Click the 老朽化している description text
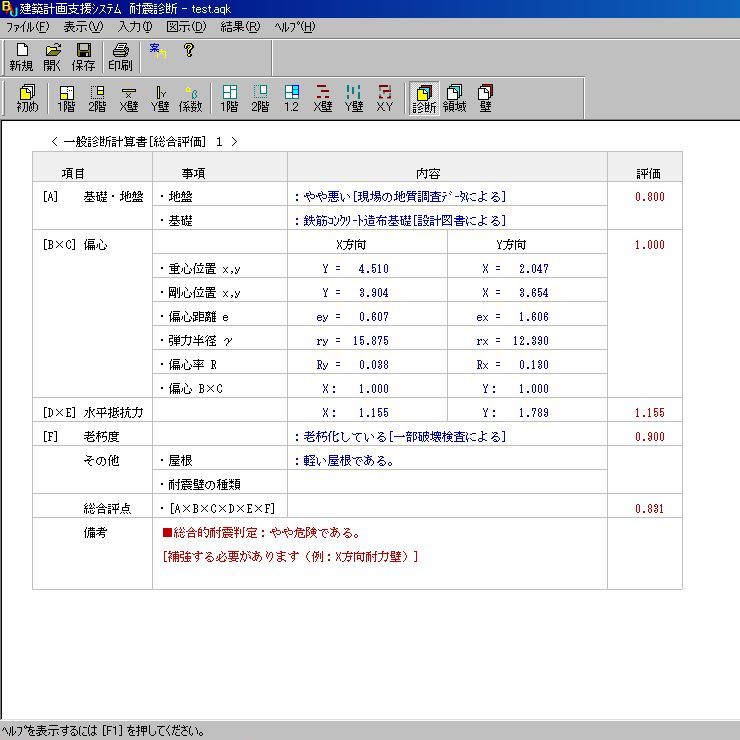The width and height of the screenshot is (740, 740). (x=400, y=437)
